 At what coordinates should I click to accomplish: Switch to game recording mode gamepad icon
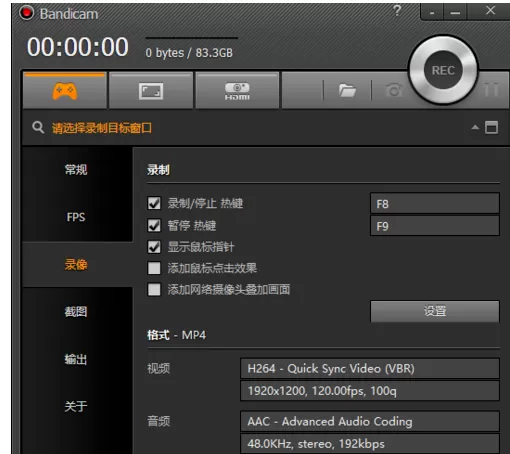click(65, 91)
